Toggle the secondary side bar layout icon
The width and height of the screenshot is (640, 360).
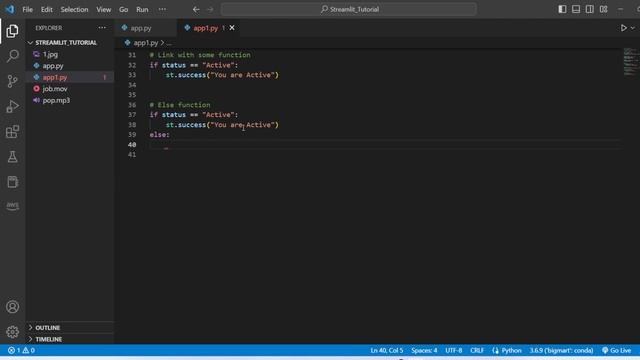[x=590, y=9]
